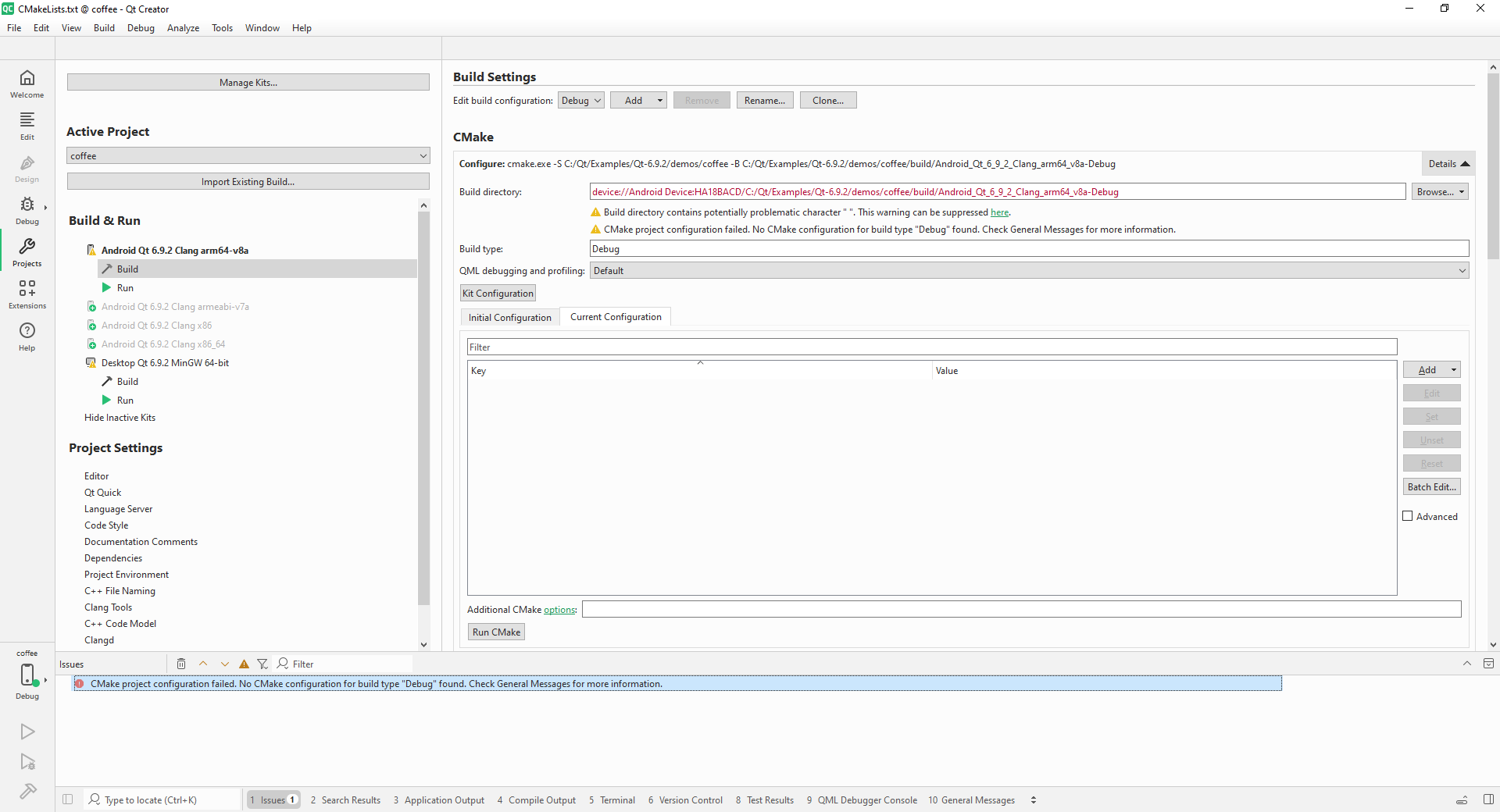Click the Desktop Qt MinGW kit icon
Image resolution: width=1500 pixels, height=812 pixels.
coord(91,363)
